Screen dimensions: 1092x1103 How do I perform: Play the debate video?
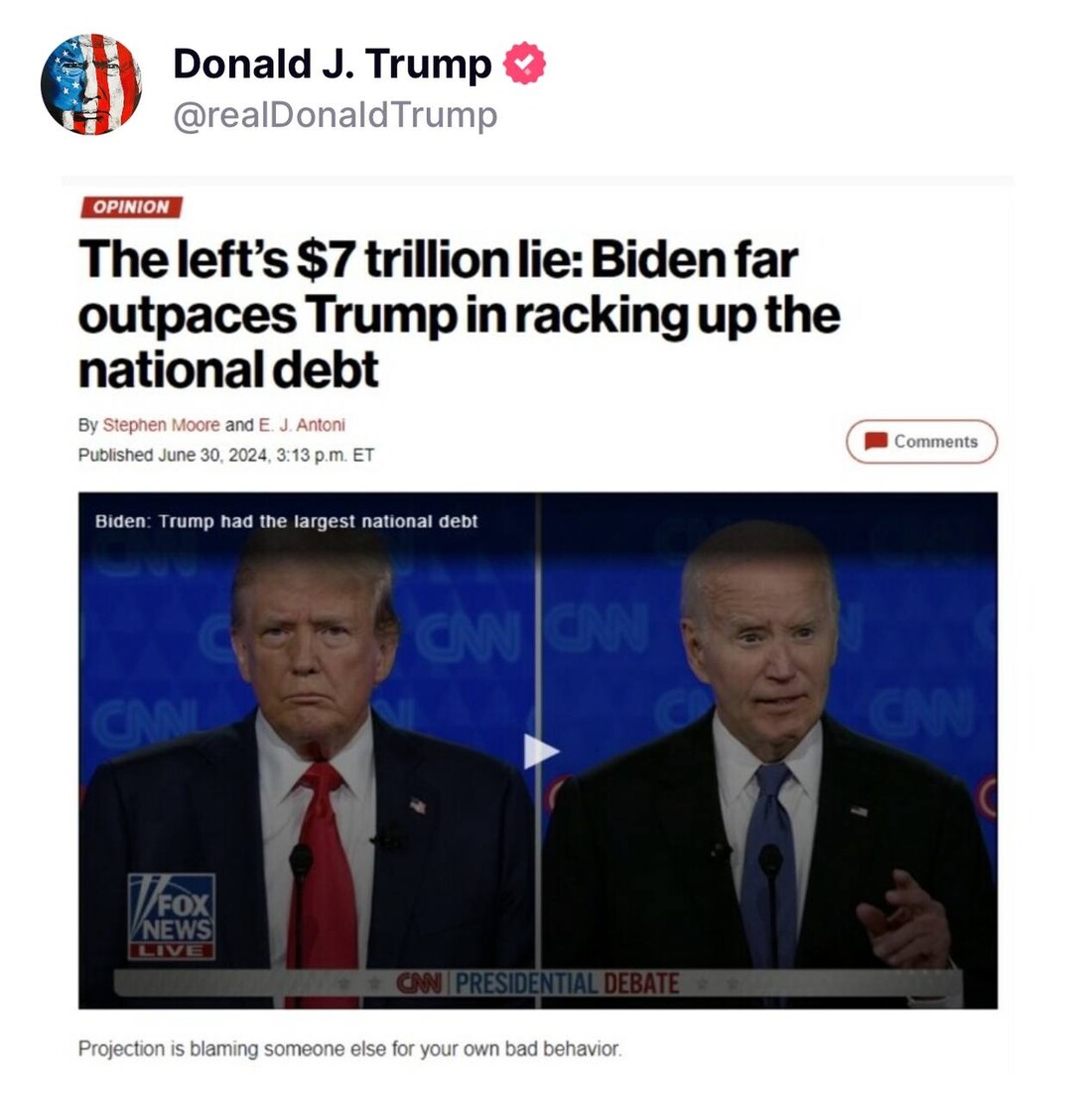(x=540, y=752)
